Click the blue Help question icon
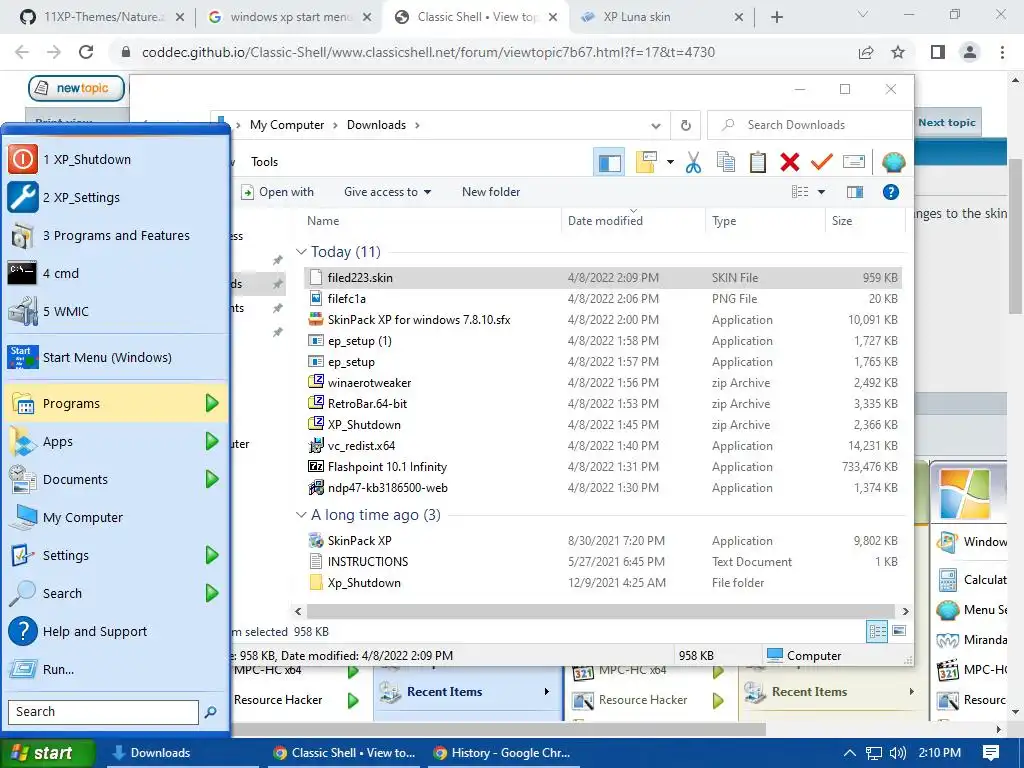 pyautogui.click(x=891, y=192)
